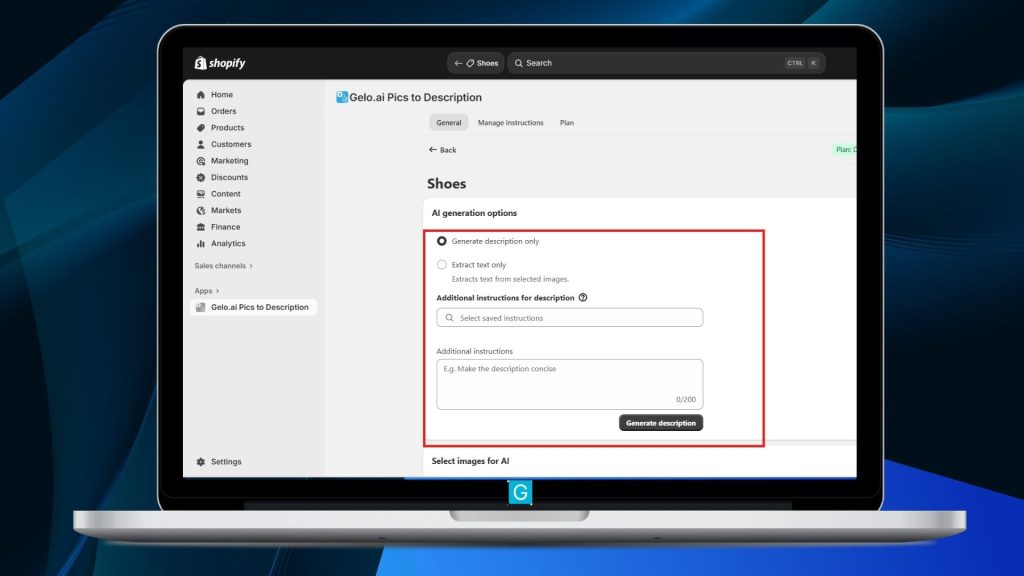Click the Products tag icon
This screenshot has height=576, width=1024.
coord(201,128)
